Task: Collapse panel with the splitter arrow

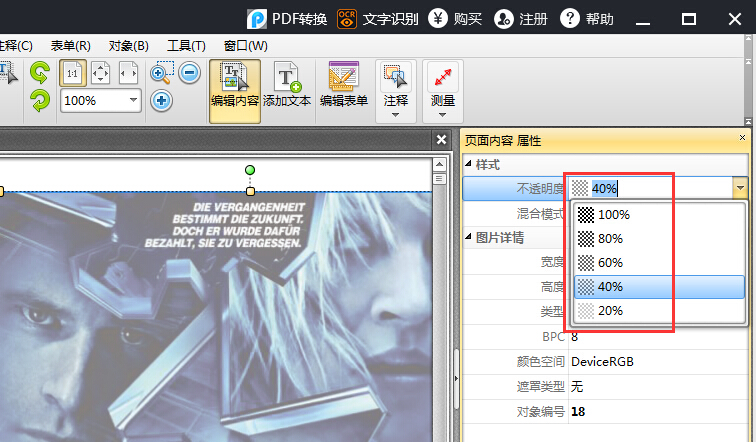Action: (x=456, y=378)
